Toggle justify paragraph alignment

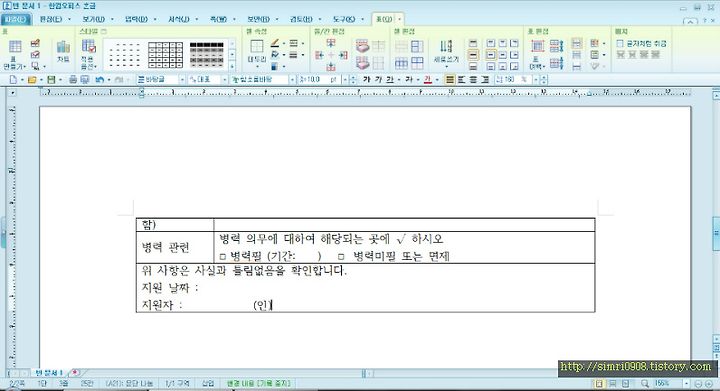[450, 80]
